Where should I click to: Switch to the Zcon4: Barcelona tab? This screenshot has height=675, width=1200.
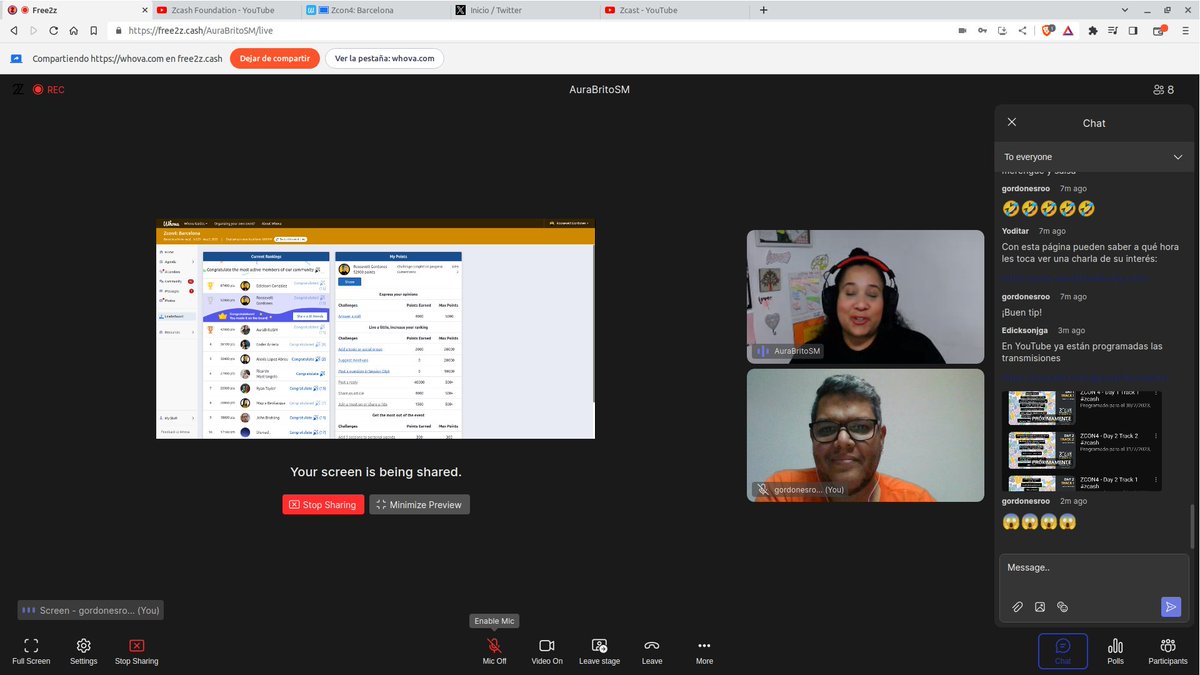point(375,10)
